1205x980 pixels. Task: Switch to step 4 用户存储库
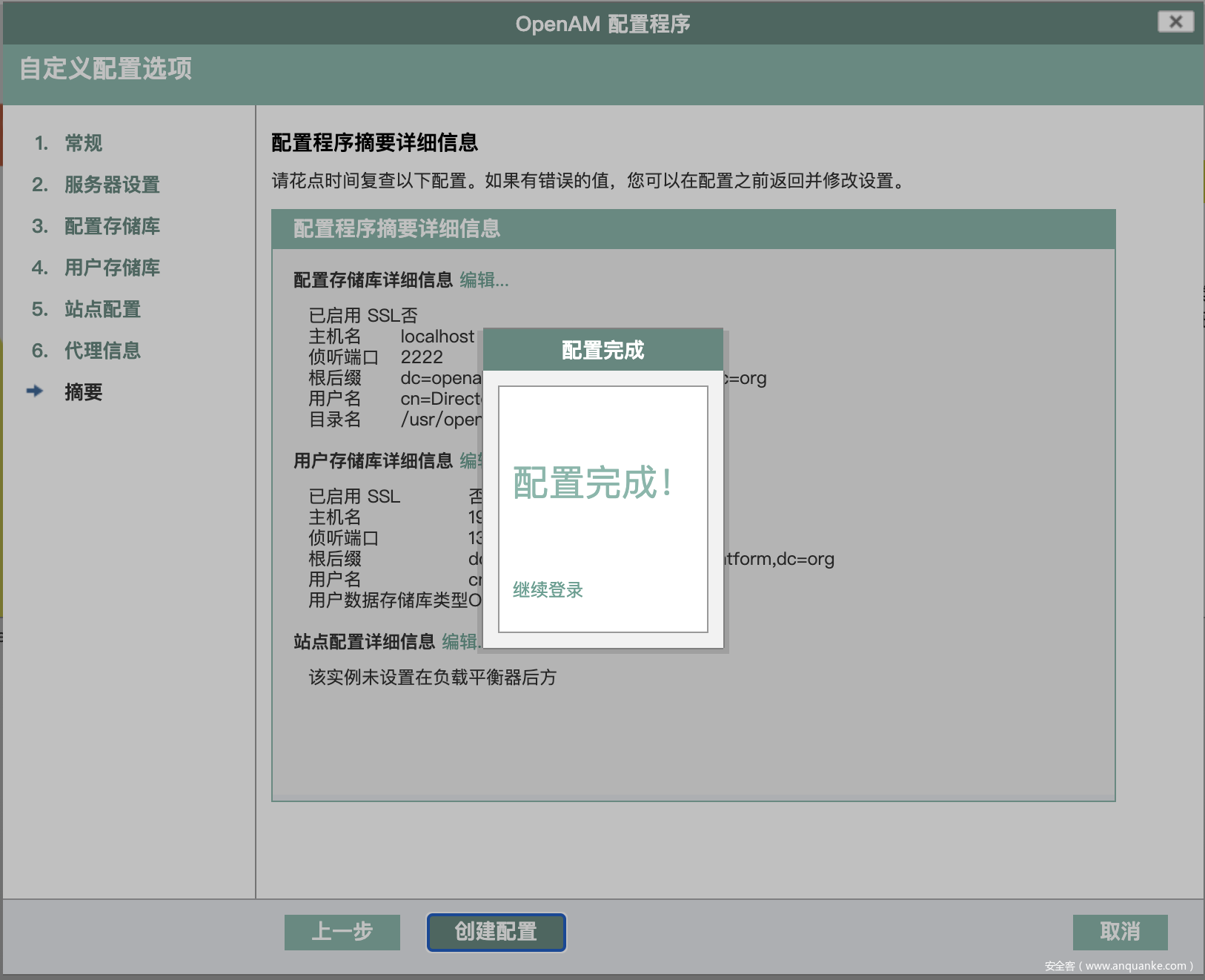[112, 268]
